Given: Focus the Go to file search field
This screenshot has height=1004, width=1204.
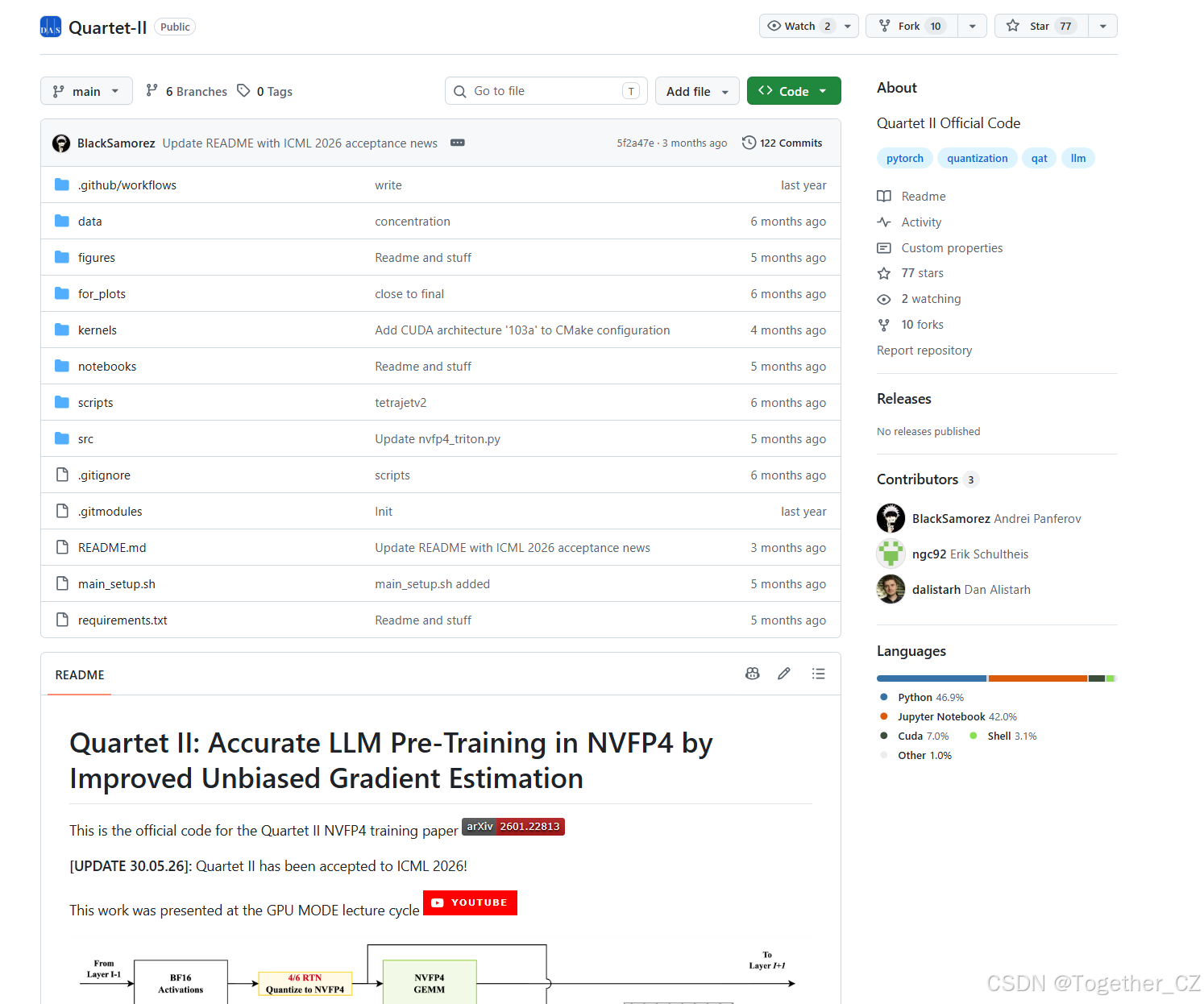Looking at the screenshot, I should click(546, 91).
